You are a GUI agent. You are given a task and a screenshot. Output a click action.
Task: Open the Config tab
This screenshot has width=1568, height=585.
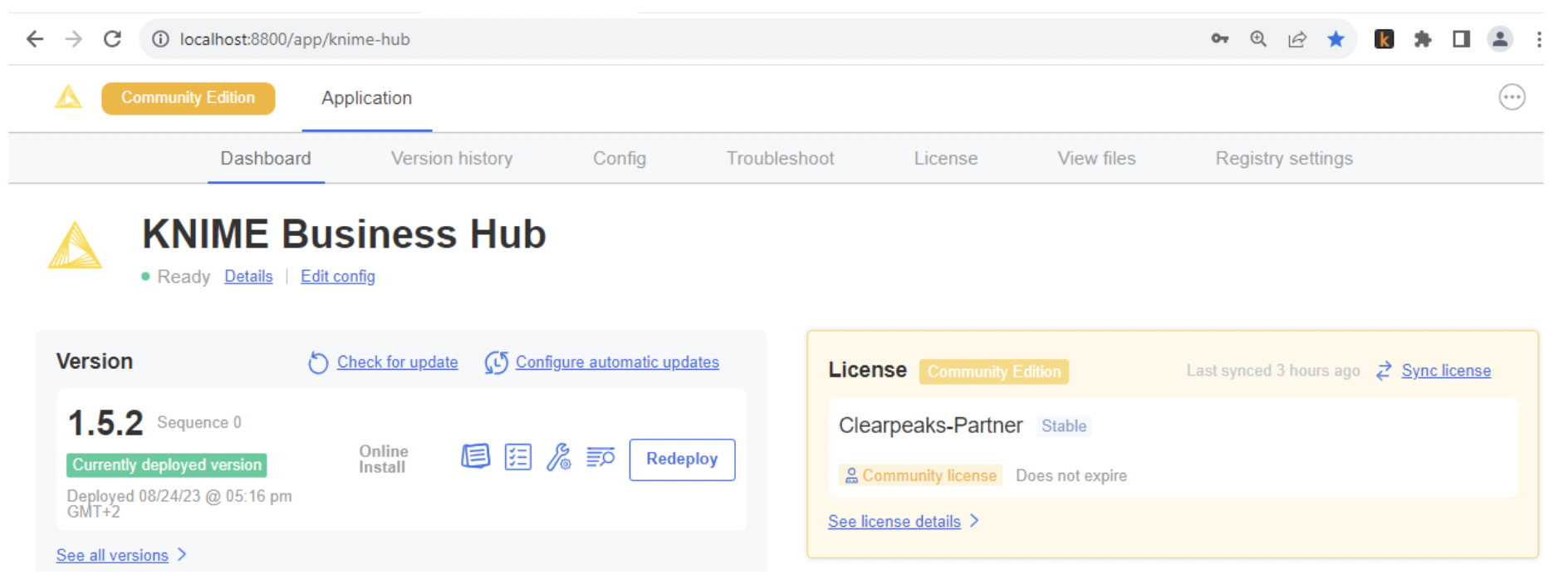tap(620, 158)
